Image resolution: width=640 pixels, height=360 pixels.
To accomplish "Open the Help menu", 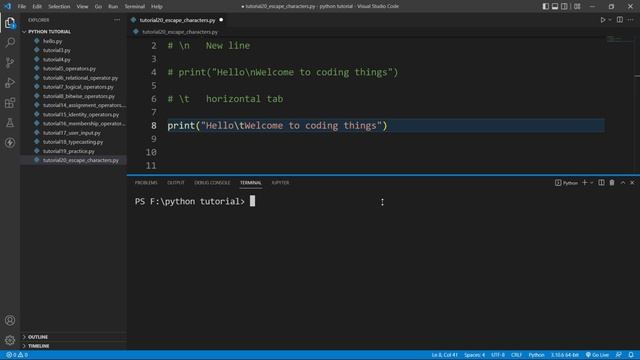I will 157,6.
